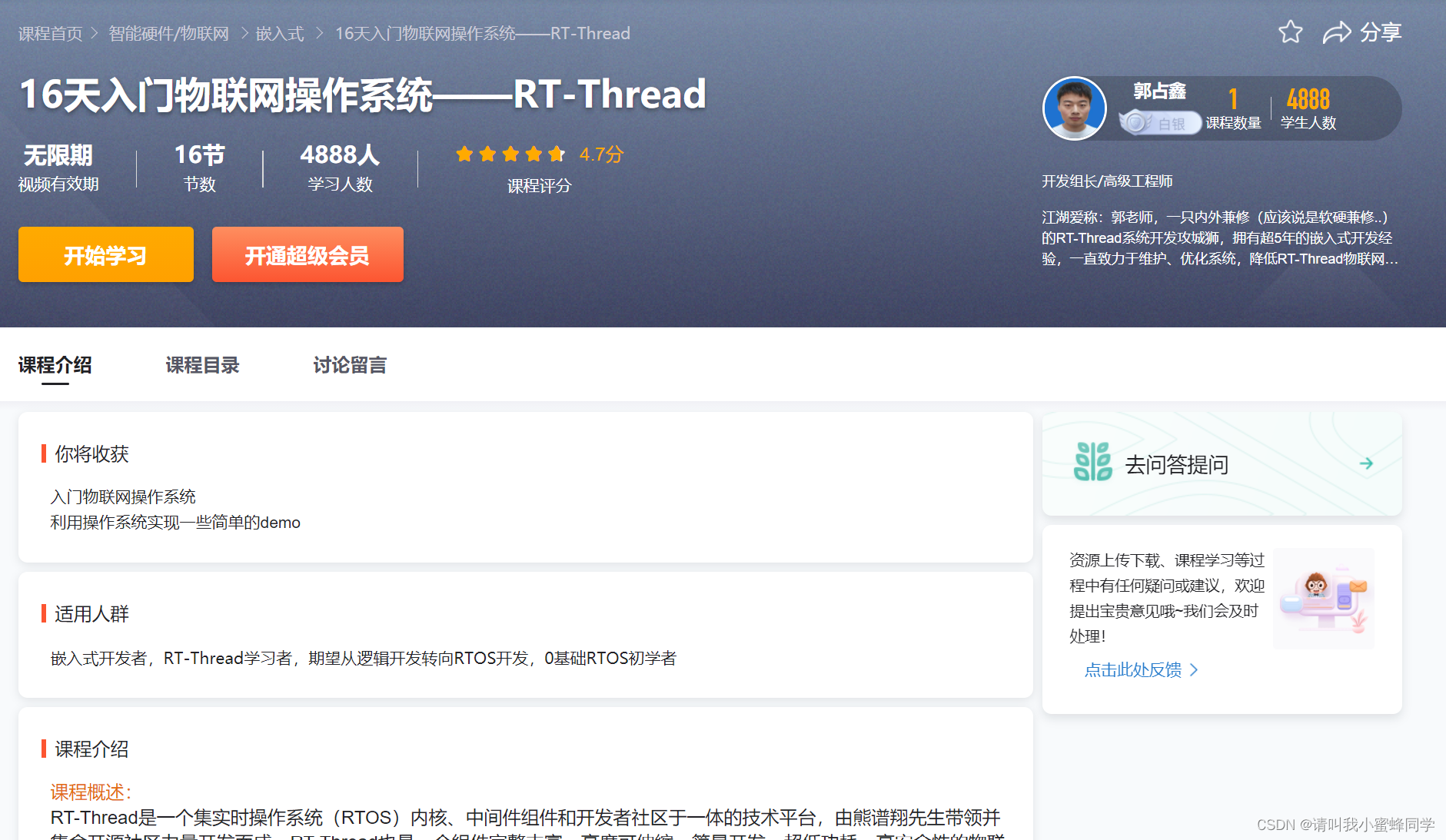The width and height of the screenshot is (1446, 840).
Task: Click the share arrow icon
Action: pos(1337,32)
